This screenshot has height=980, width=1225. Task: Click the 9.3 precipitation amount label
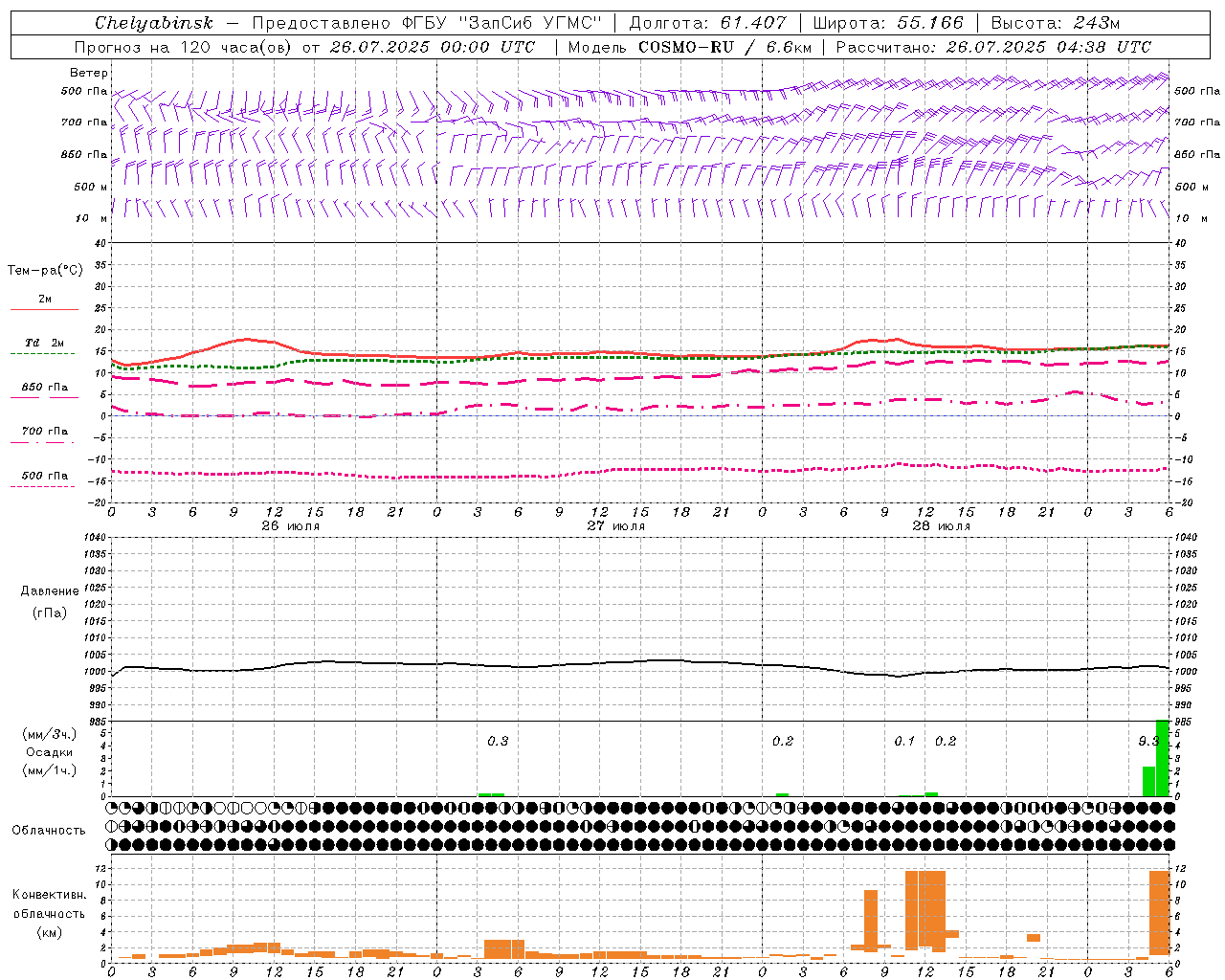point(1147,741)
